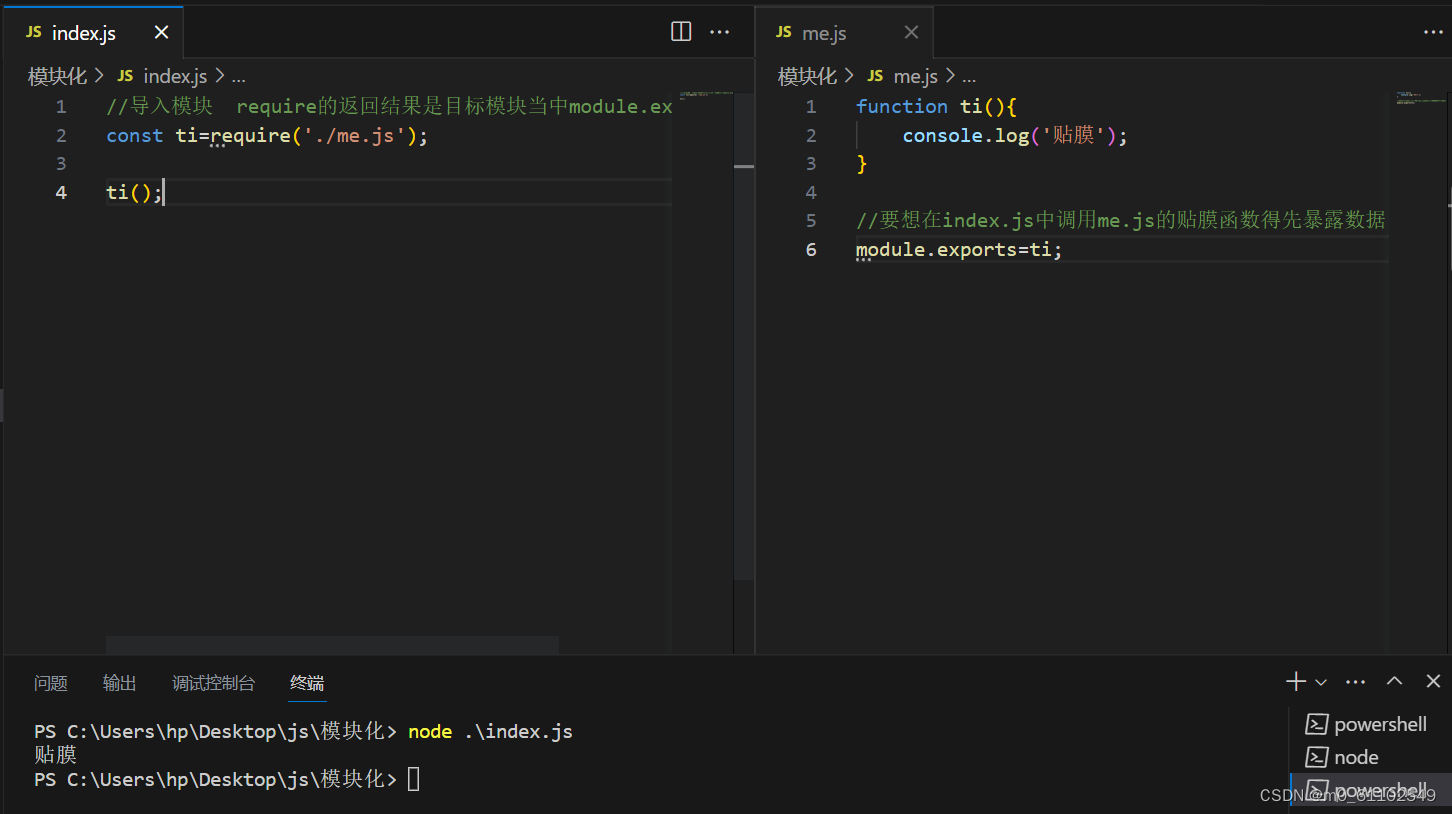This screenshot has width=1452, height=814.
Task: Open the terminal launch profile dropdown chevron
Action: (1320, 681)
